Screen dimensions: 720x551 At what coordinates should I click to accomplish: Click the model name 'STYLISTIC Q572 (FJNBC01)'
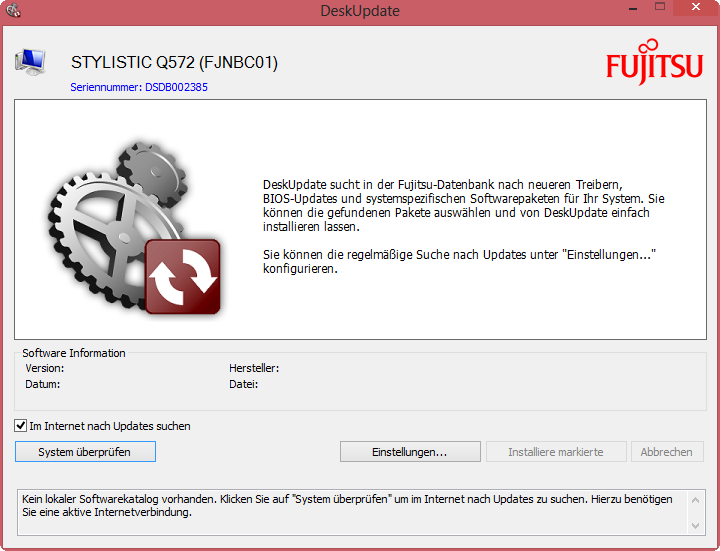coord(174,62)
